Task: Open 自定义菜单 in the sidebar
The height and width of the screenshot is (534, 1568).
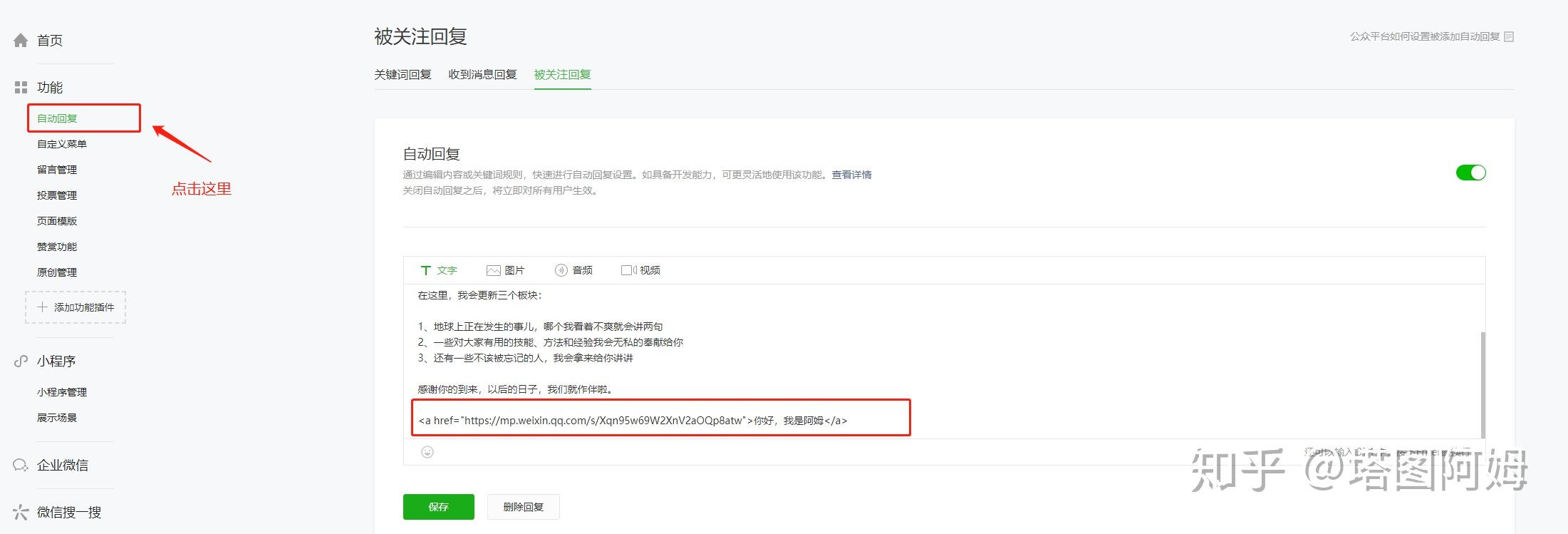Action: pos(62,144)
